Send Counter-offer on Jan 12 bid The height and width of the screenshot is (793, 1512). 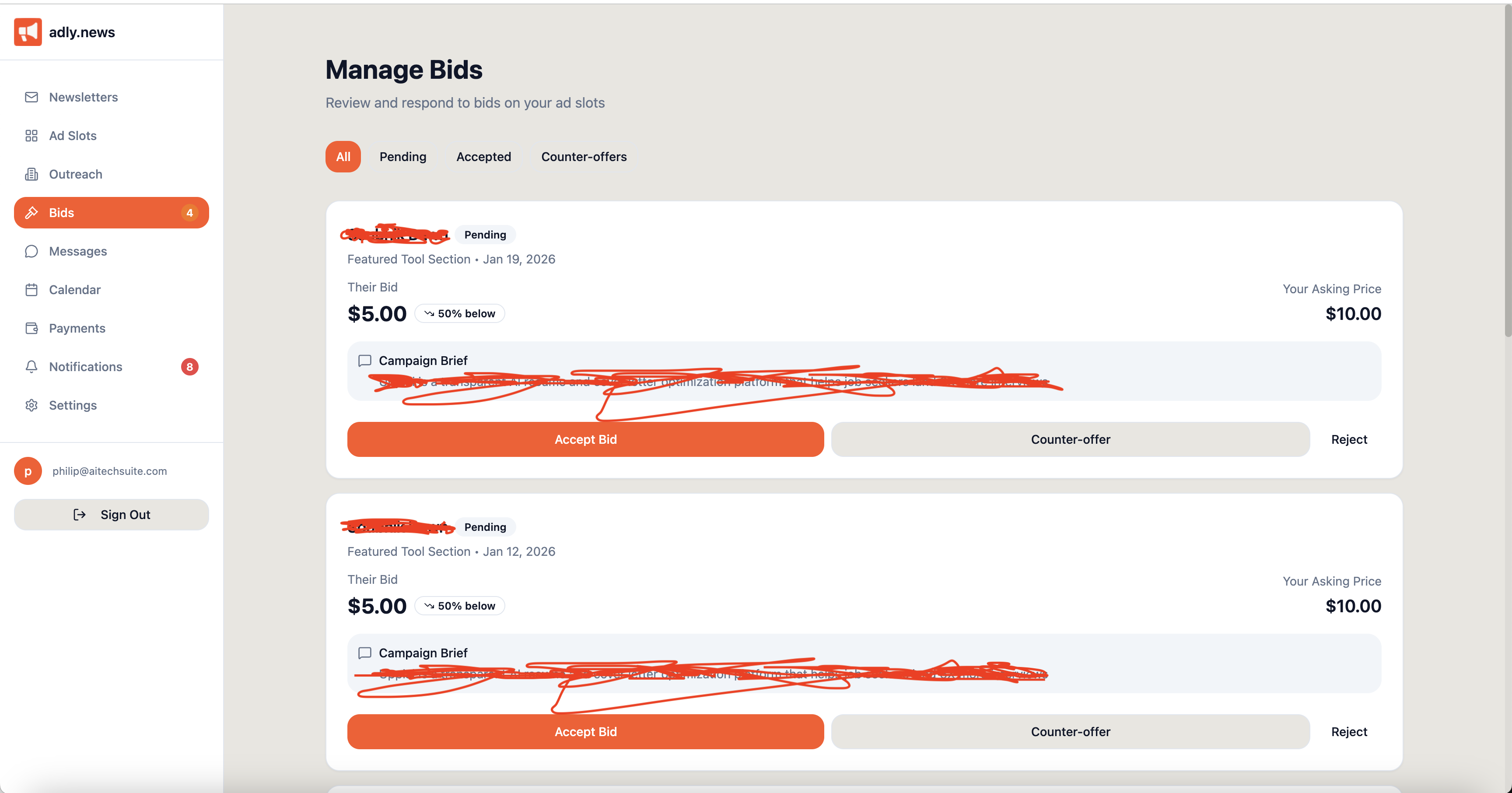(x=1070, y=731)
